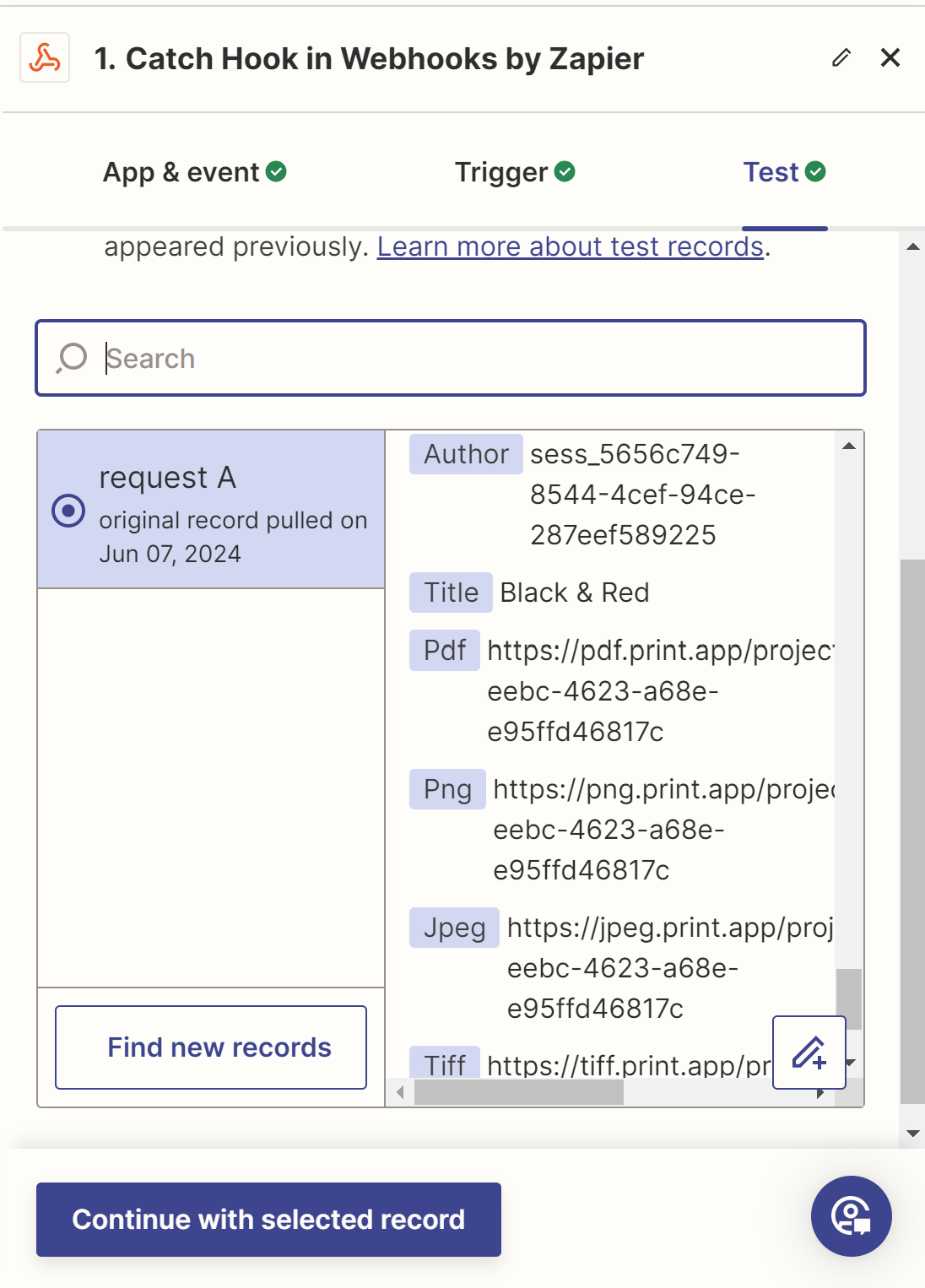
Task: Click record data horizontal scrollbar thumb
Action: [519, 1093]
